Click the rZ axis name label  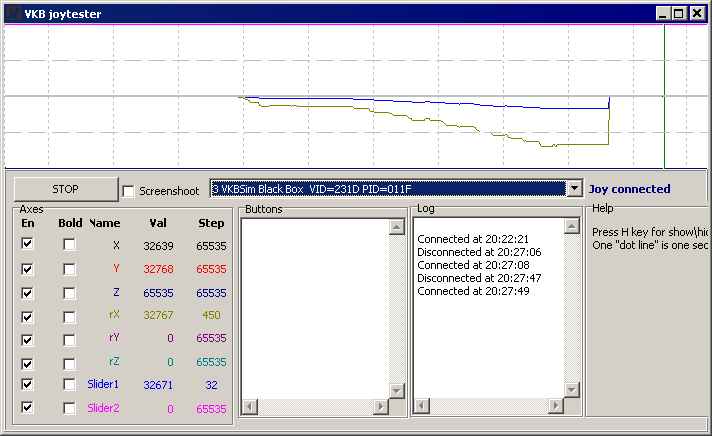114,362
